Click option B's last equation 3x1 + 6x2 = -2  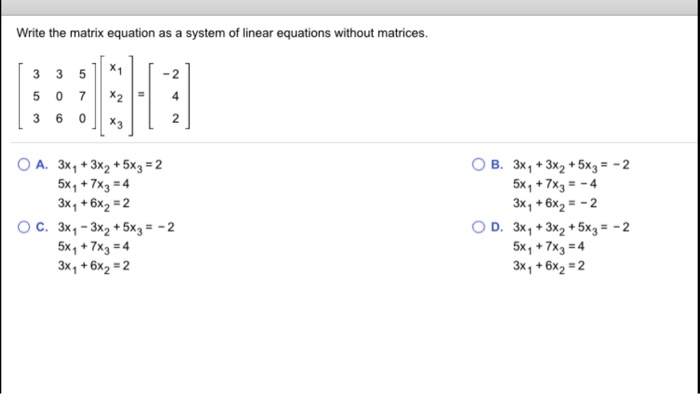tap(554, 204)
